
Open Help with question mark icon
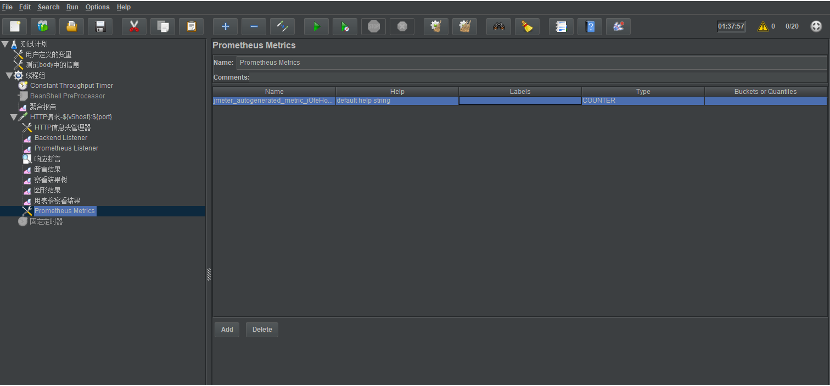590,26
